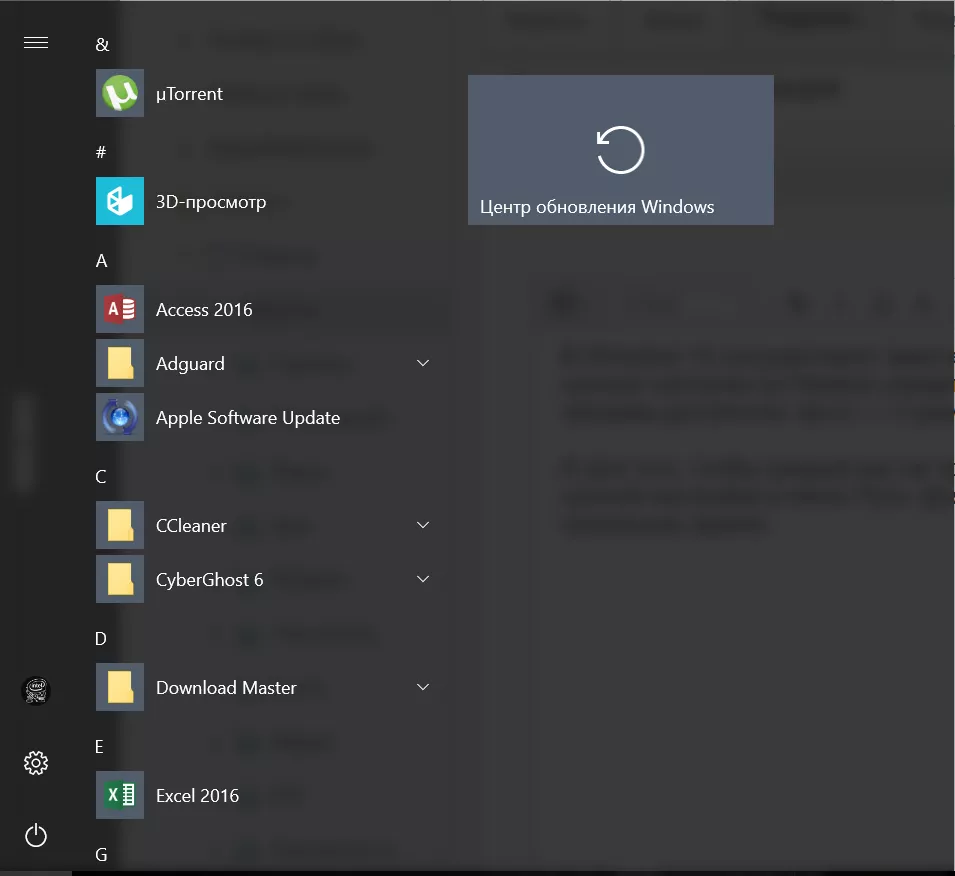Select the letter C section header
The image size is (955, 876).
pos(101,477)
